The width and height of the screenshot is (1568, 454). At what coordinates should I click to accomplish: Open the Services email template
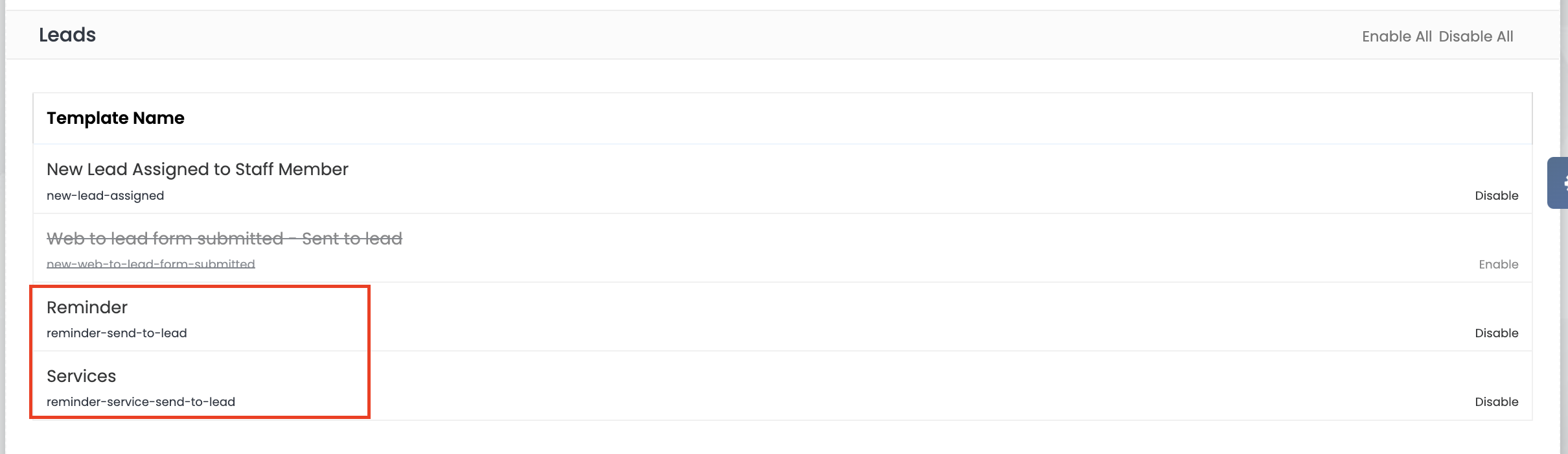[x=81, y=376]
